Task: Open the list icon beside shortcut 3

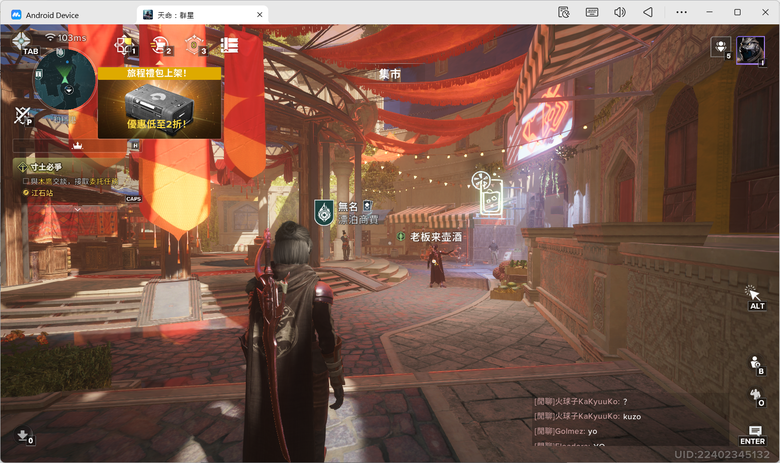Action: [229, 45]
